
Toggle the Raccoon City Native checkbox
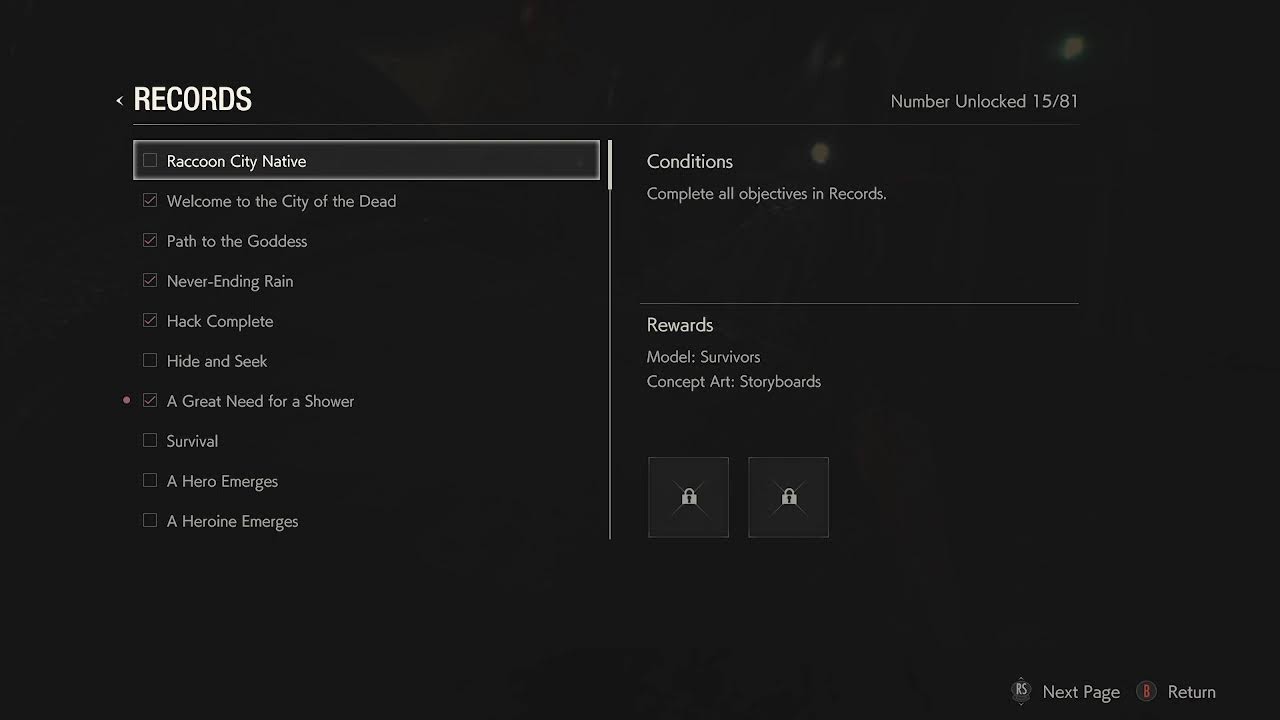click(150, 160)
